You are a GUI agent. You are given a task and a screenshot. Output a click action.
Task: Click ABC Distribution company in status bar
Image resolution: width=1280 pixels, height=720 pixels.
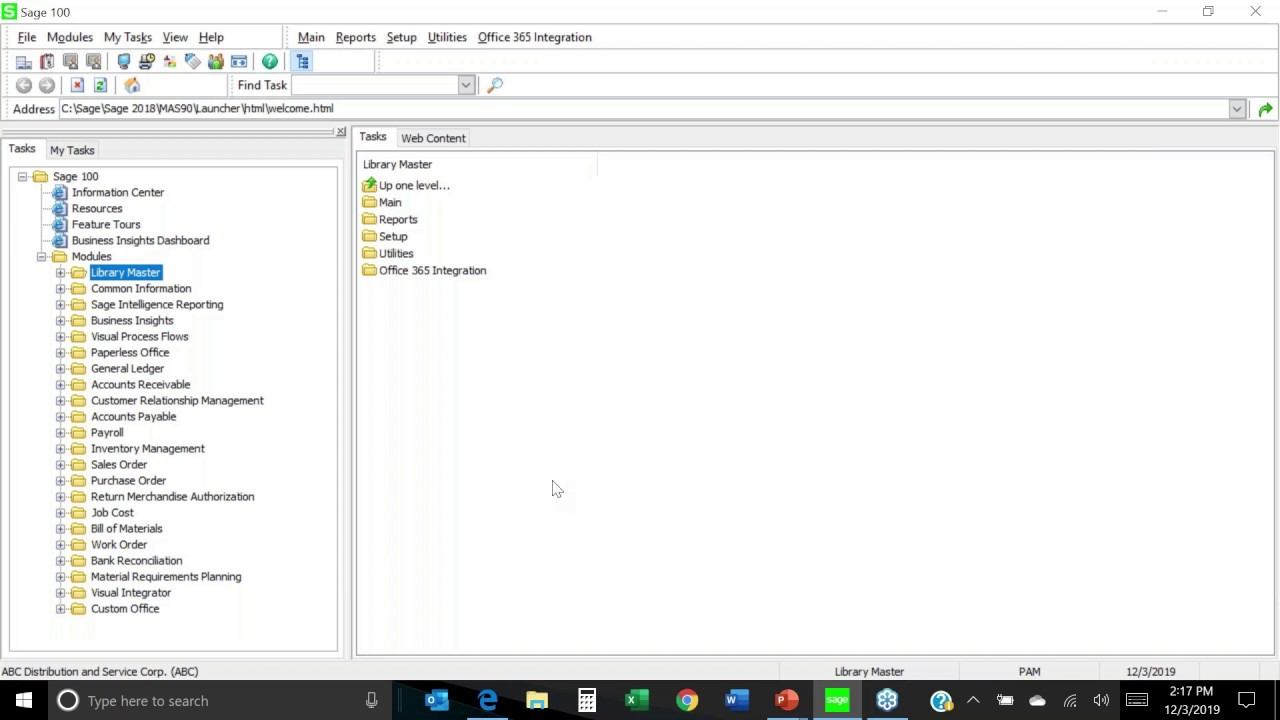(100, 672)
